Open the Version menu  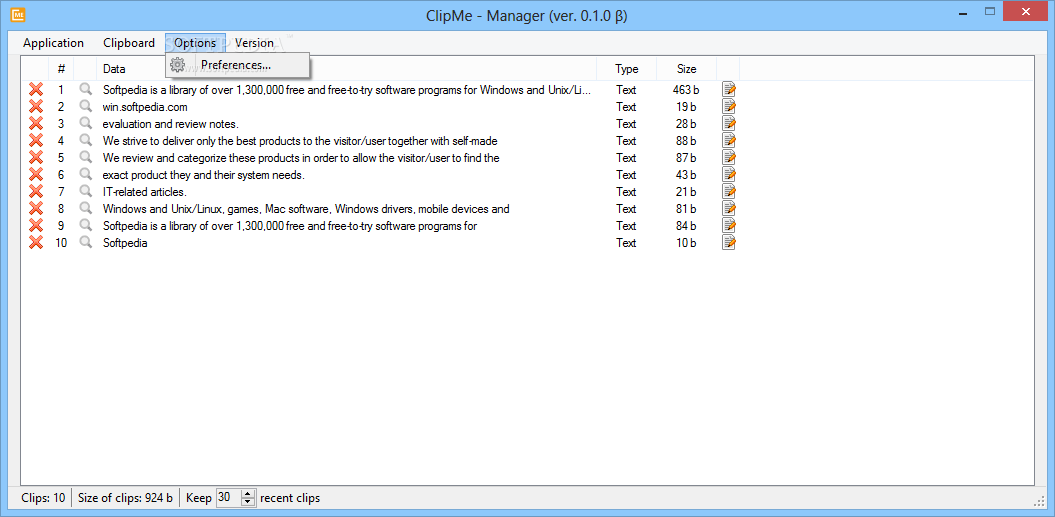click(254, 43)
